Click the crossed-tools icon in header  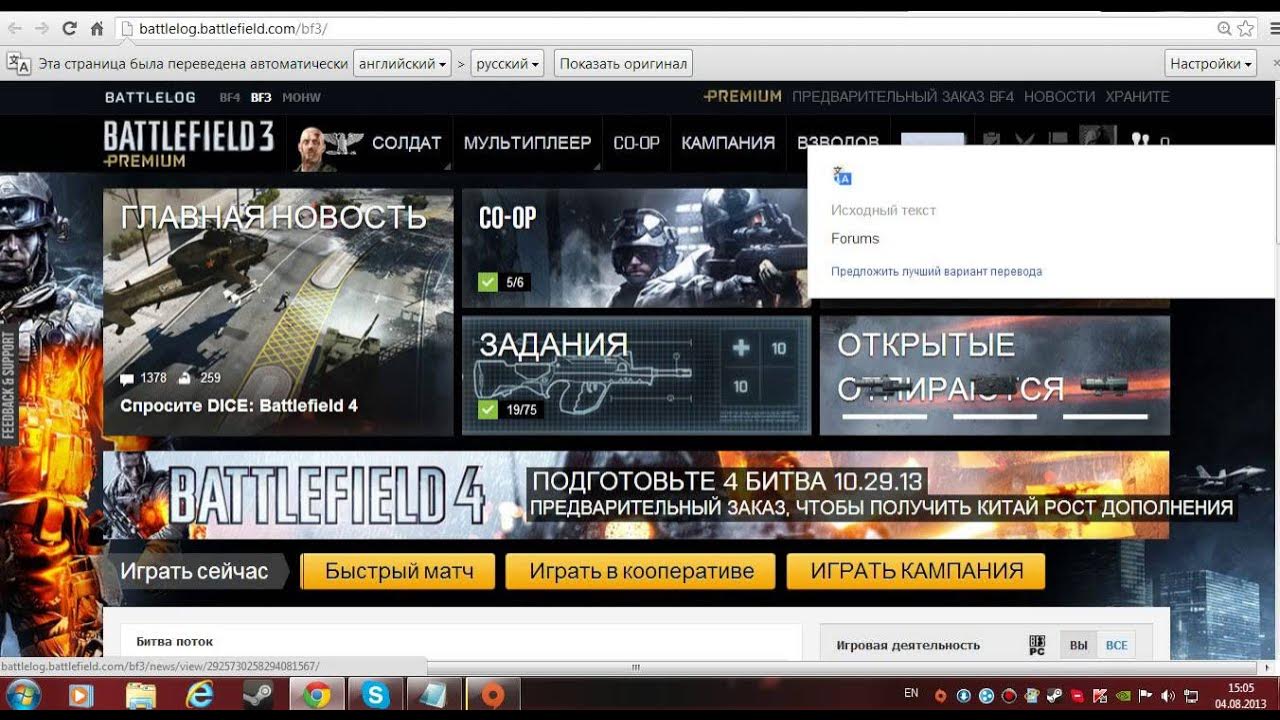click(1025, 141)
